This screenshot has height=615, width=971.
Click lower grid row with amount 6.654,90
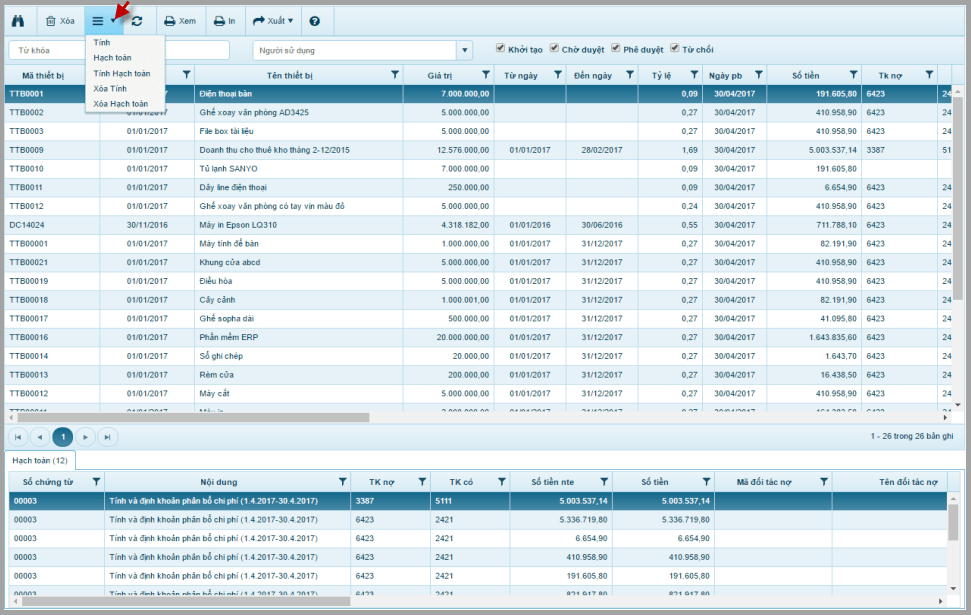tap(477, 538)
